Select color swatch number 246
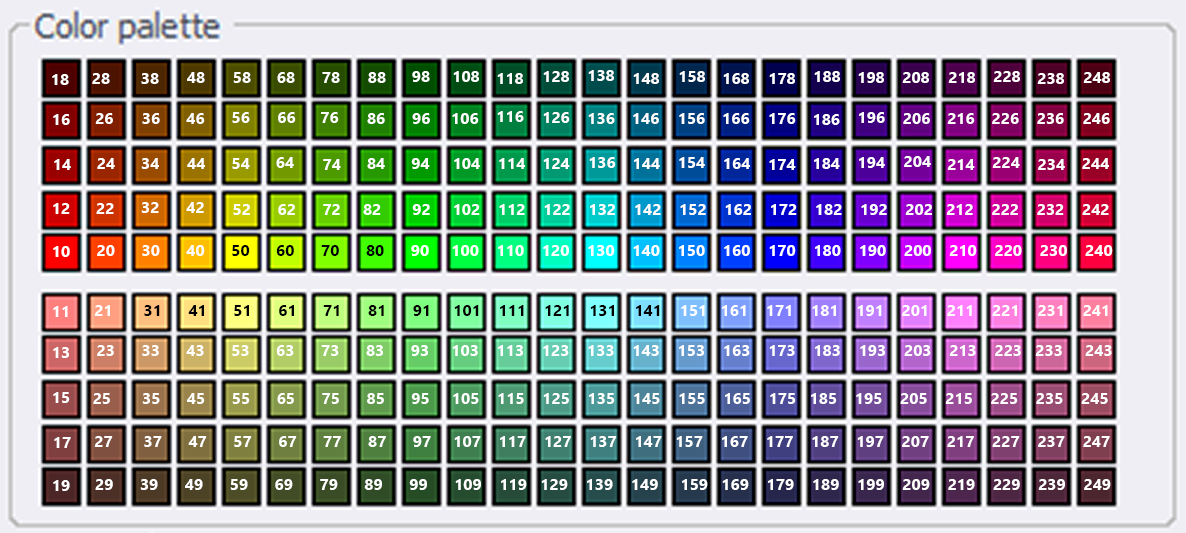1186x533 pixels. (1097, 121)
